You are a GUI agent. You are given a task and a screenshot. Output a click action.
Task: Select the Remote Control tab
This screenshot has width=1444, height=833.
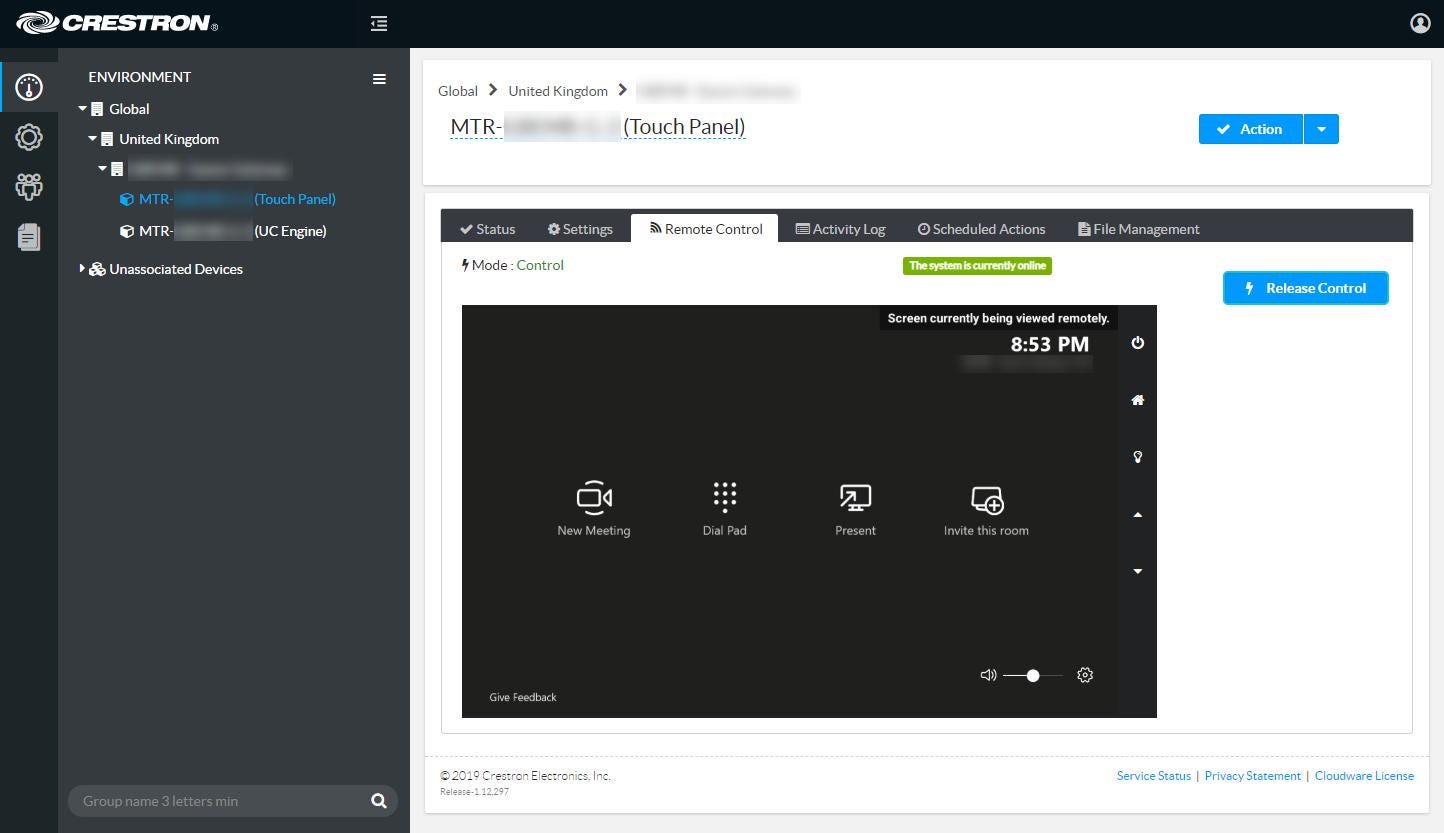click(705, 228)
